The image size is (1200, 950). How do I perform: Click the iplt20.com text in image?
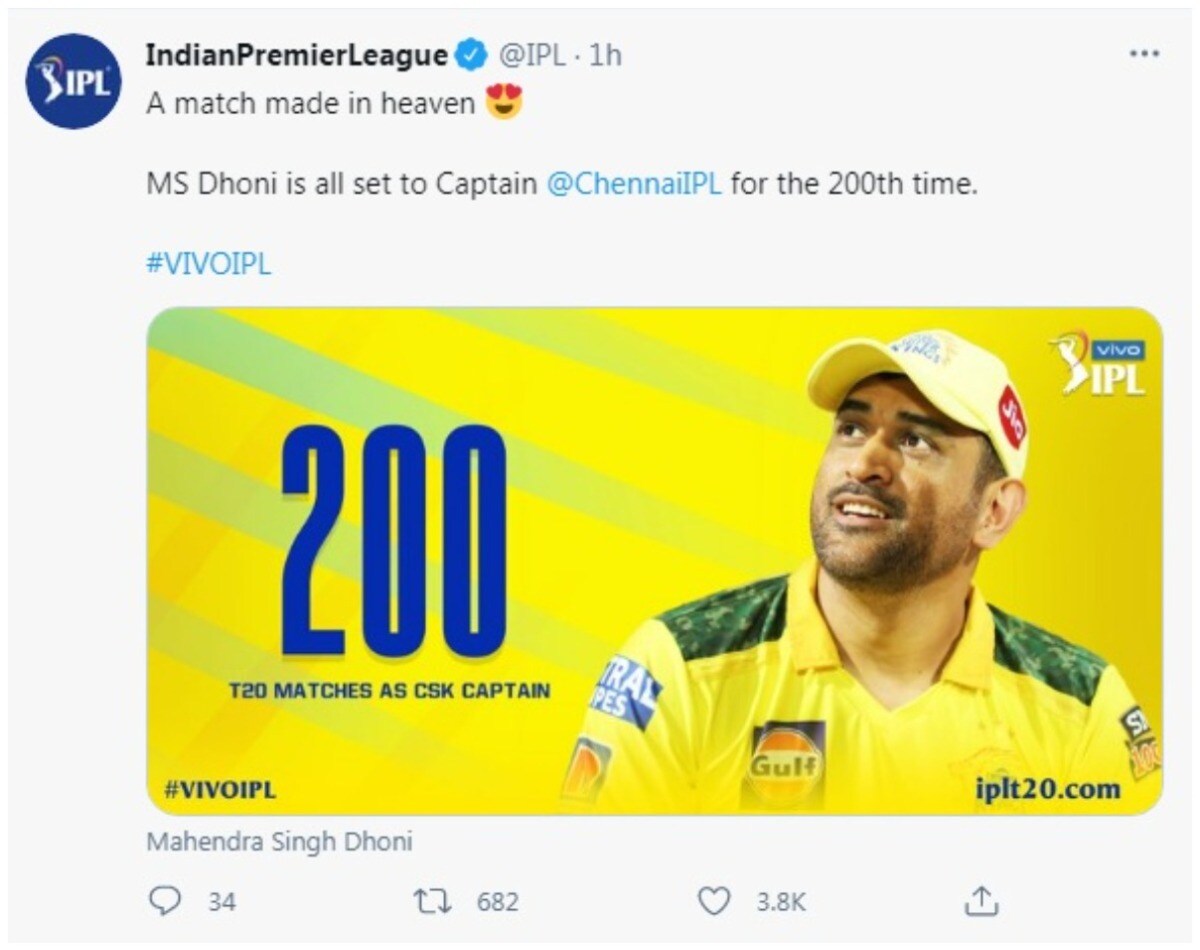(x=1048, y=790)
